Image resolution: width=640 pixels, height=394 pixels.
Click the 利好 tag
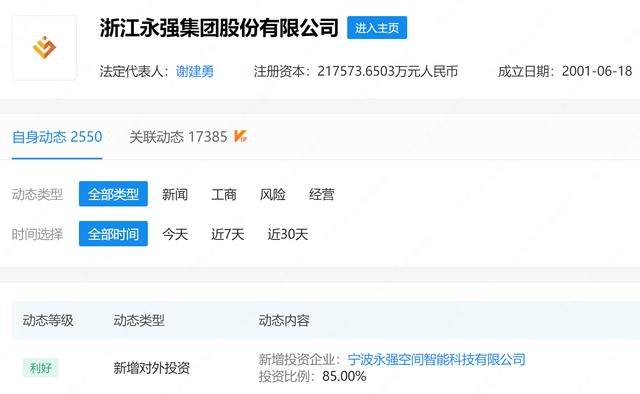41,368
